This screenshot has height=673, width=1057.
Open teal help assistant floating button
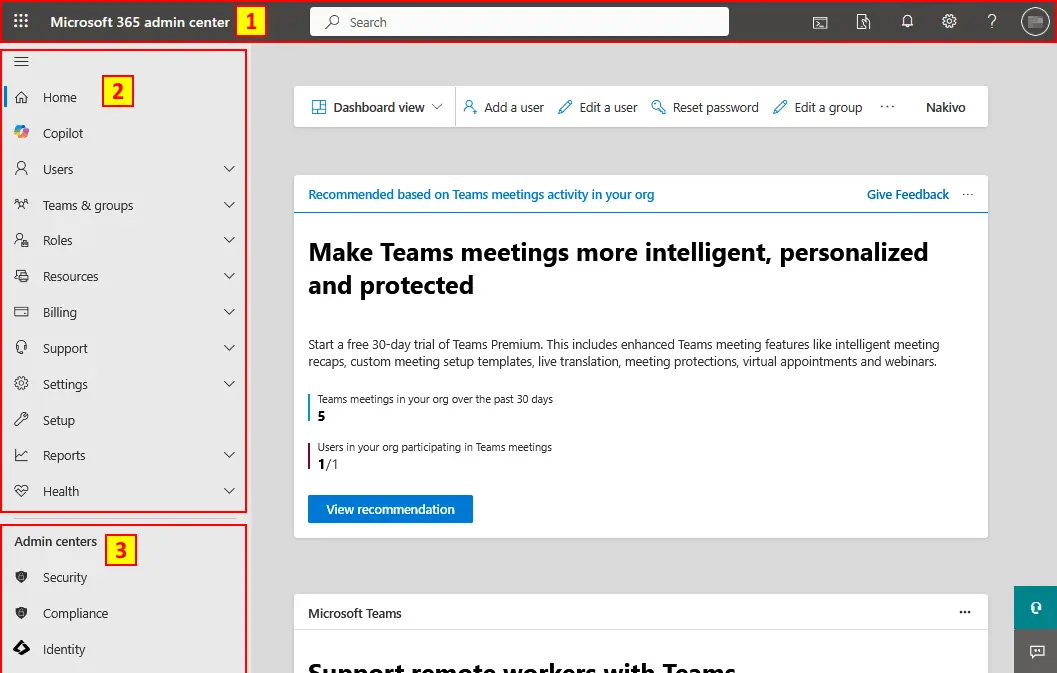1035,608
